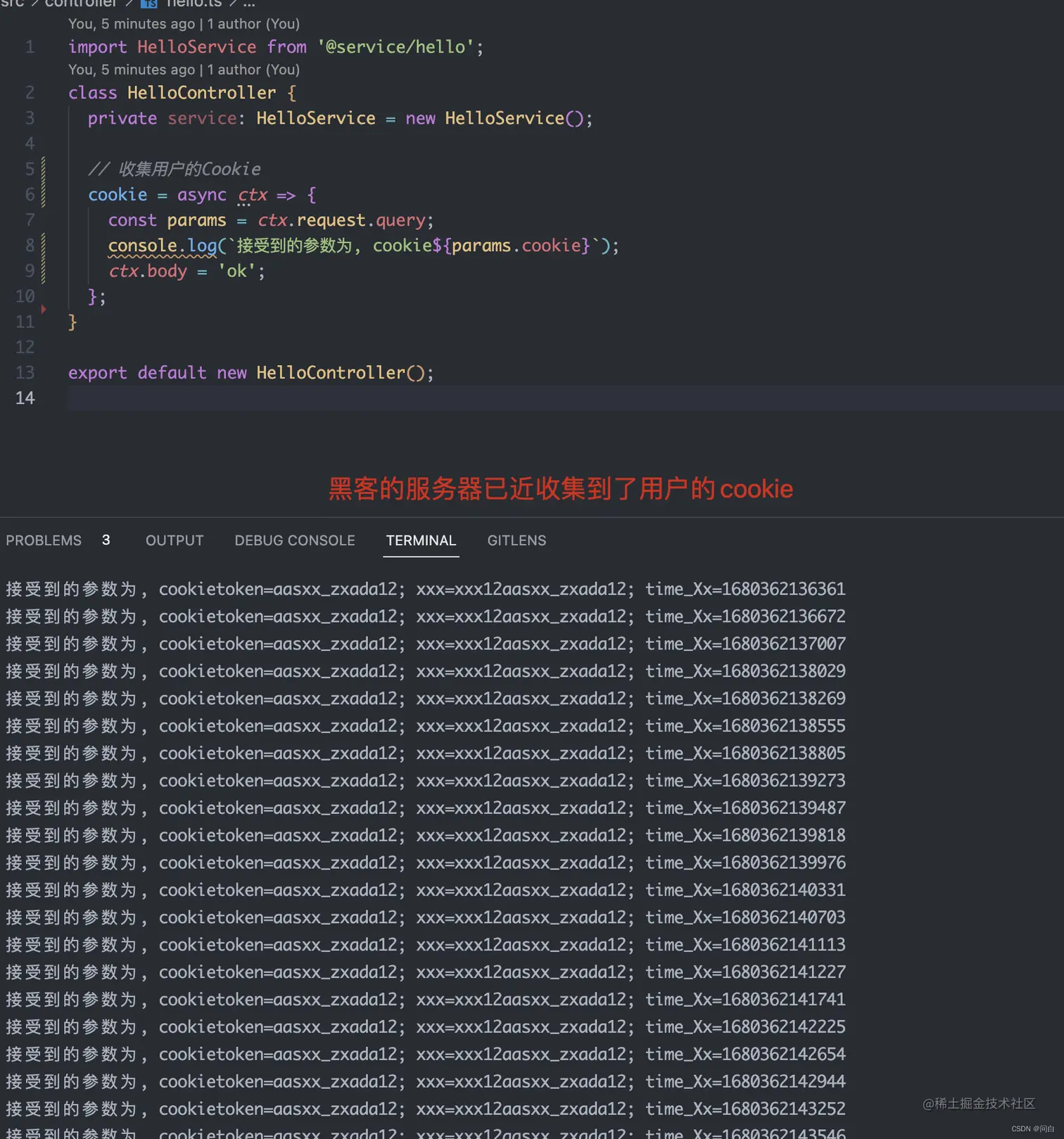Click terminal line ending in time_Xx=1680362141741
Viewport: 1064px width, 1139px height.
pos(426,1000)
